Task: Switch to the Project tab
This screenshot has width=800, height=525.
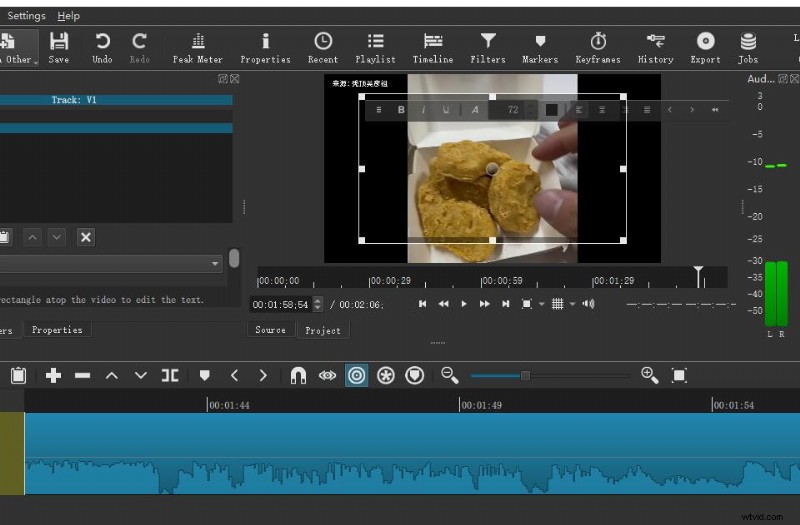Action: pos(323,331)
